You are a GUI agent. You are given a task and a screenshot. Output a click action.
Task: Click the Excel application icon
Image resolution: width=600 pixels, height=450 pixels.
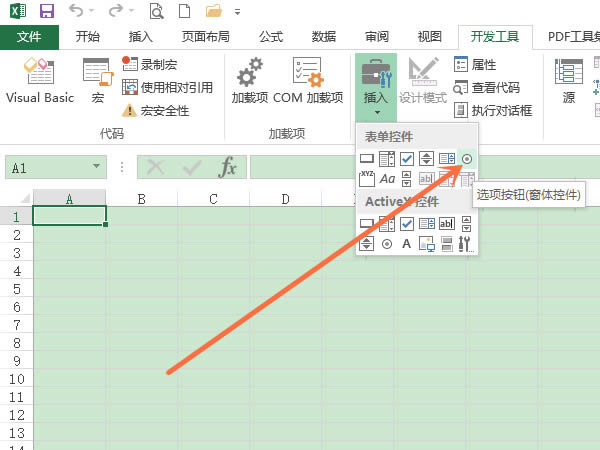click(x=18, y=11)
